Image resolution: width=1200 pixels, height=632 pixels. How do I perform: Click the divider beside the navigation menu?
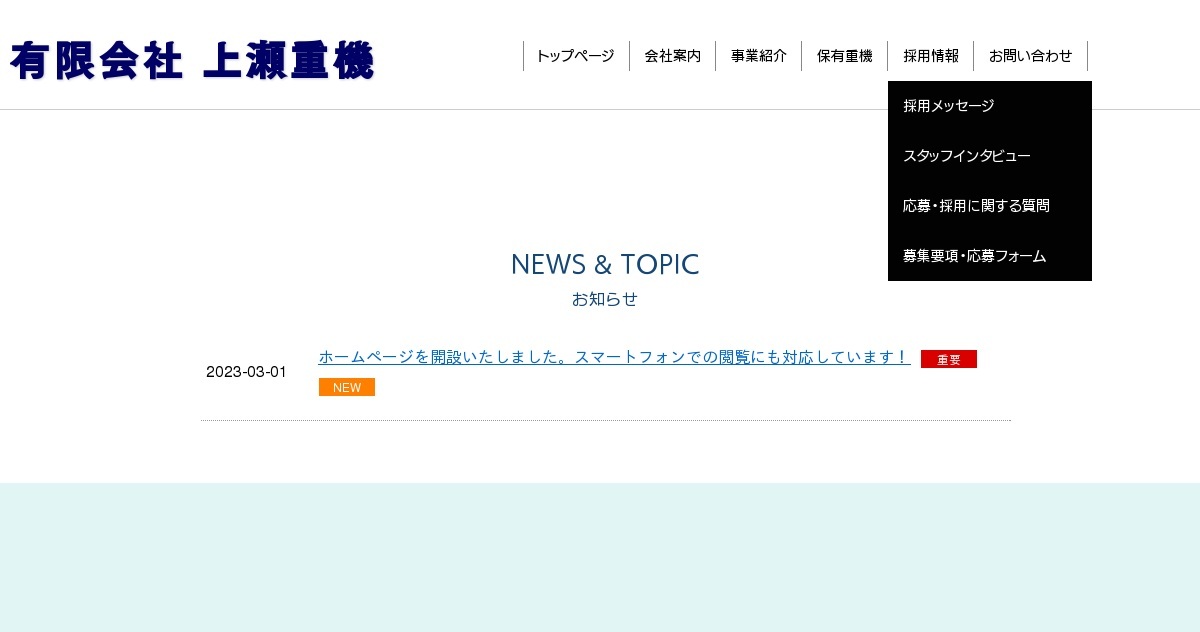(525, 56)
